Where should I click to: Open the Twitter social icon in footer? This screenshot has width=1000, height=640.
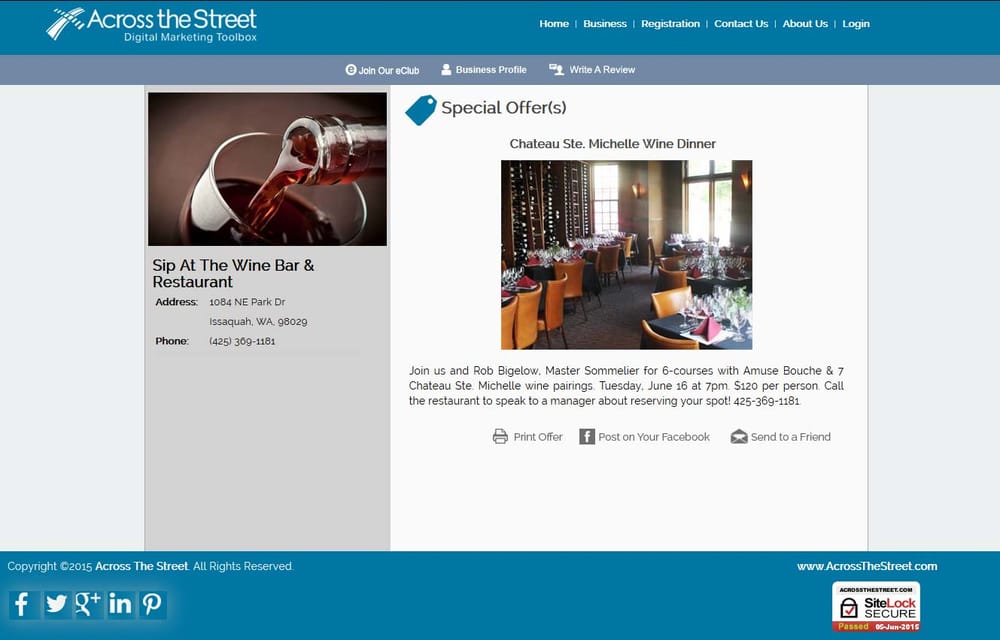click(x=56, y=604)
